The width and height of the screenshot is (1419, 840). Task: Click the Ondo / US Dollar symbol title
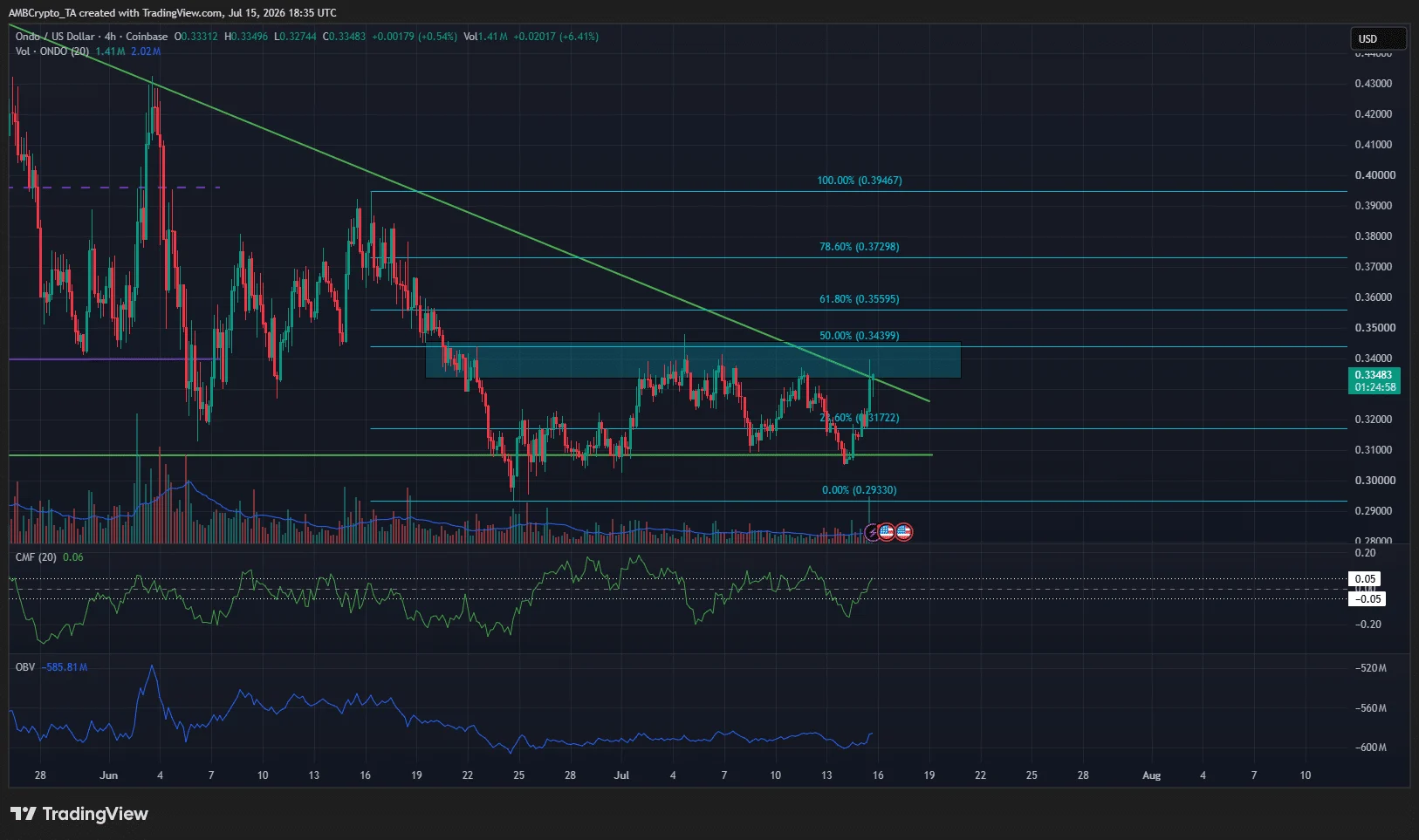(55, 37)
